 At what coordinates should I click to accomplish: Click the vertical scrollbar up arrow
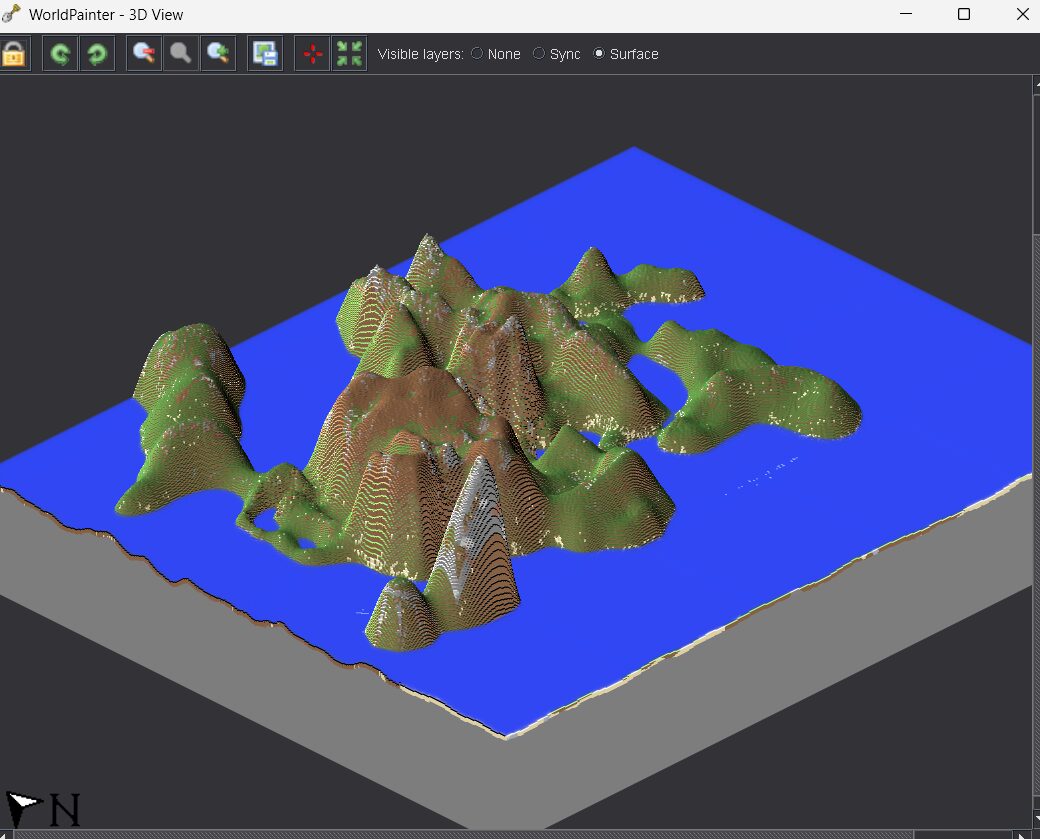pos(1035,85)
